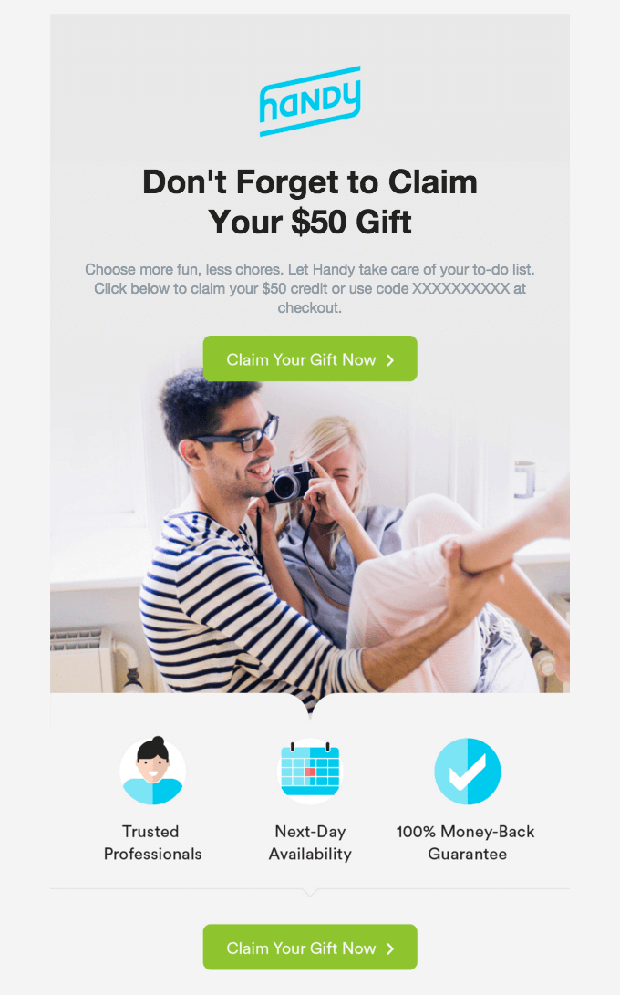Click the arrow chevron on the top green button
The height and width of the screenshot is (995, 620).
(390, 360)
